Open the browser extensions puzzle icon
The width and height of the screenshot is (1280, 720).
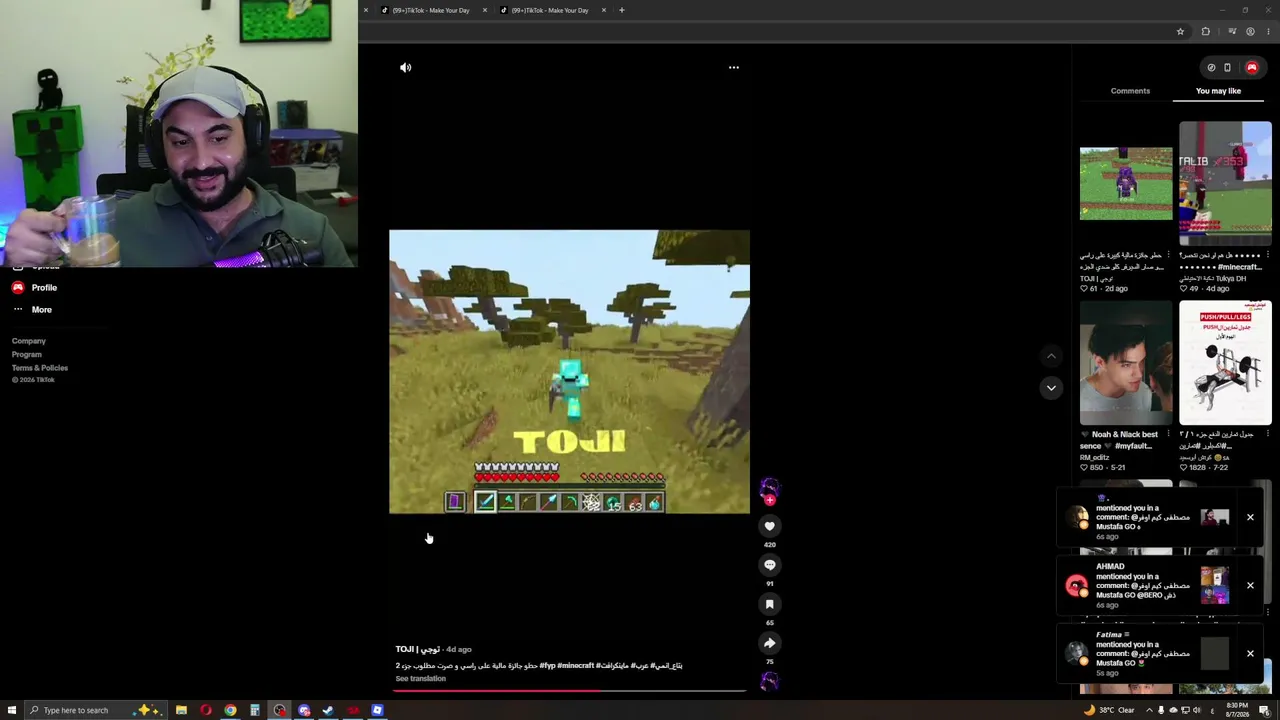tap(1205, 32)
